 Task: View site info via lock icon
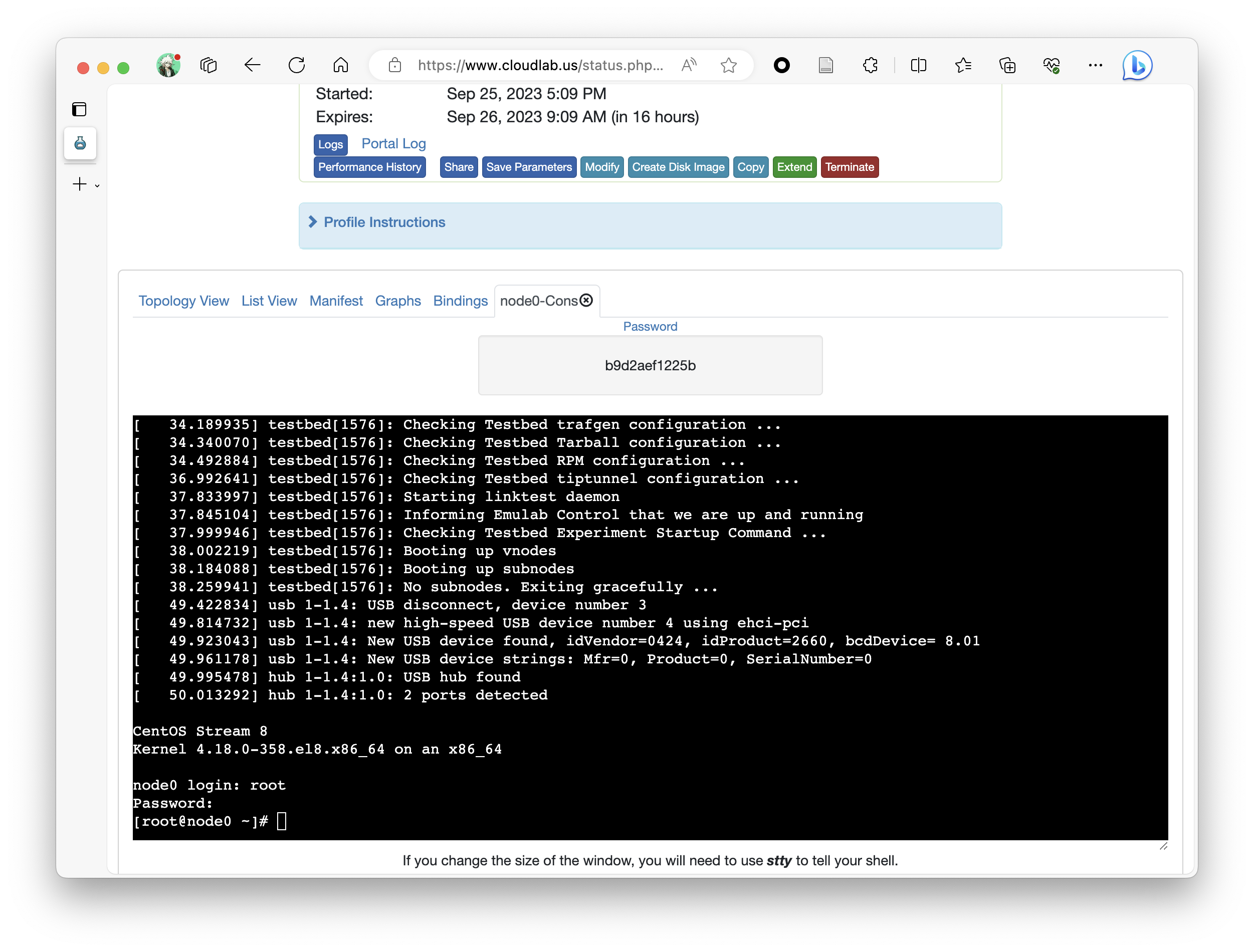click(x=394, y=66)
